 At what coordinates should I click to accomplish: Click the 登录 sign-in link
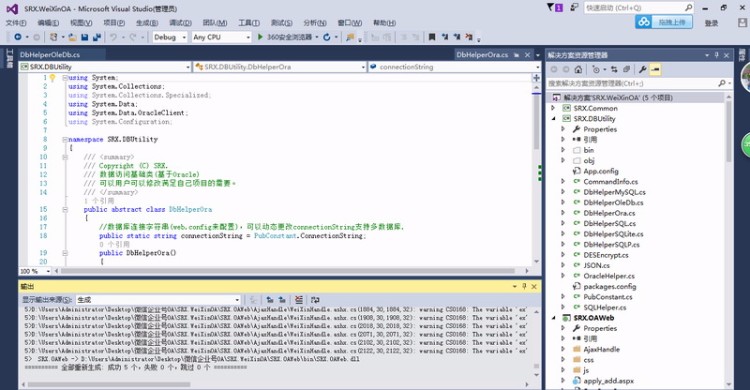point(711,22)
